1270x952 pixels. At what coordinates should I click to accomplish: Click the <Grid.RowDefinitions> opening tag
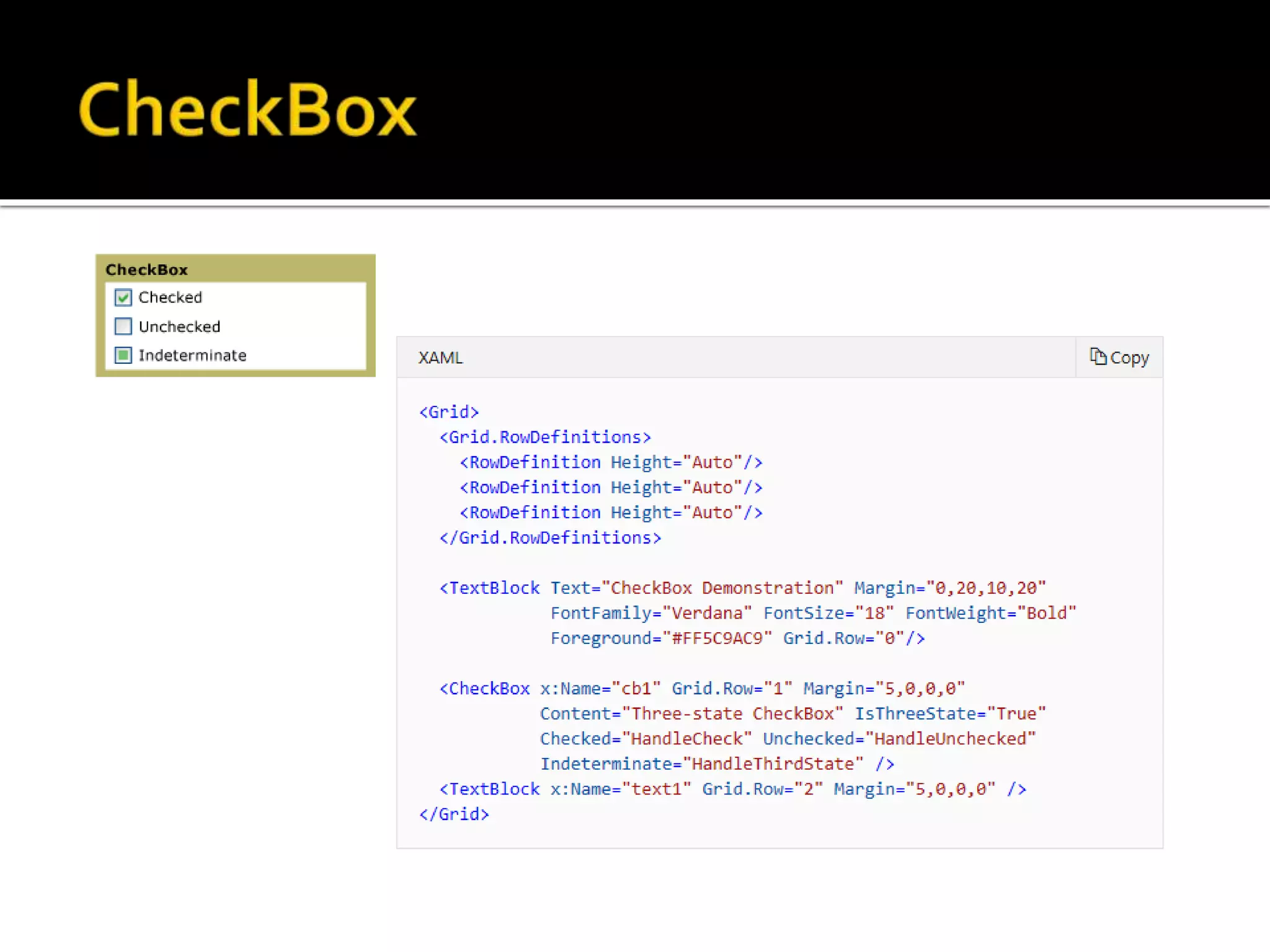(x=545, y=438)
